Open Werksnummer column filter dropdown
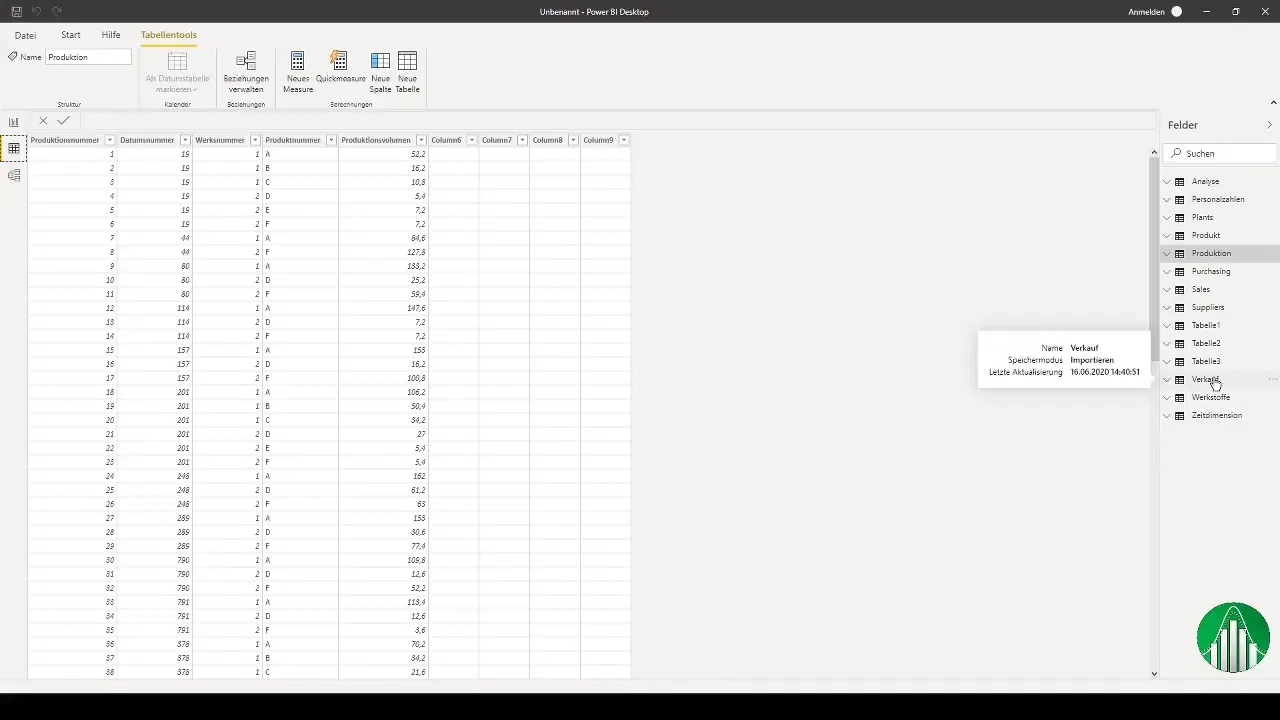 (255, 140)
